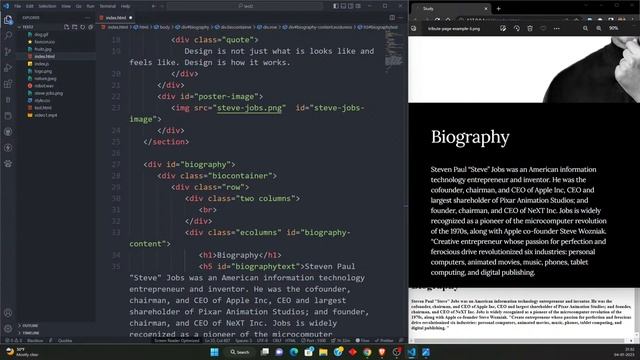Viewport: 640px width, 360px height.
Task: Click the body breadcrumb item
Action: (x=164, y=27)
